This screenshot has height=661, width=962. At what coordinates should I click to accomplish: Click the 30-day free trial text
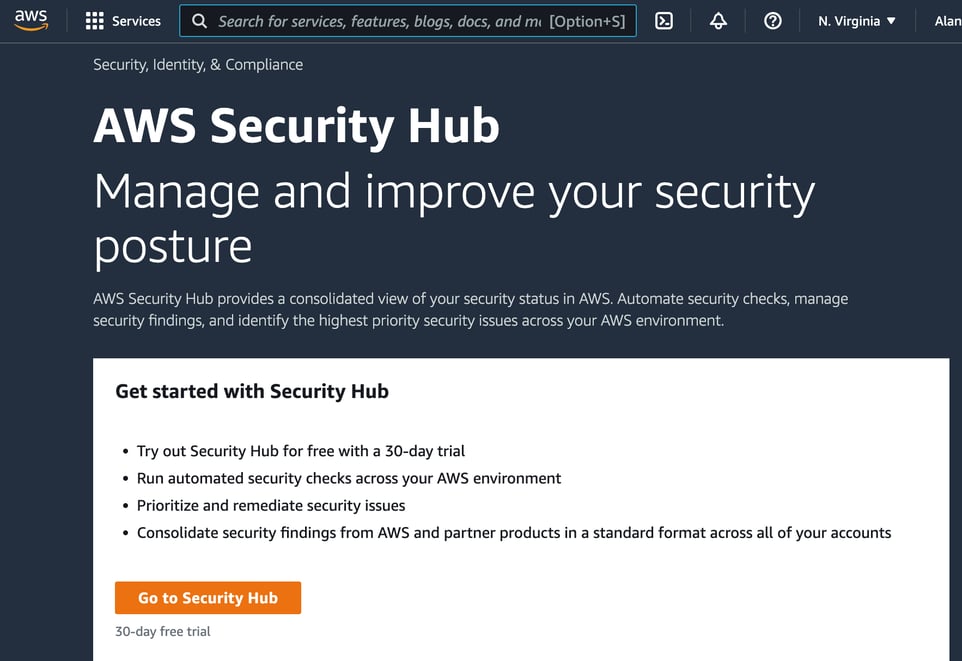tap(163, 631)
